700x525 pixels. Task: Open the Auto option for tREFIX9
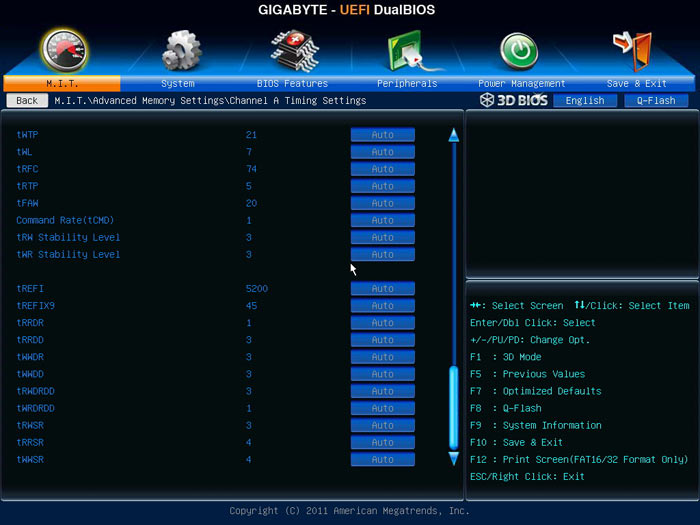tap(383, 306)
